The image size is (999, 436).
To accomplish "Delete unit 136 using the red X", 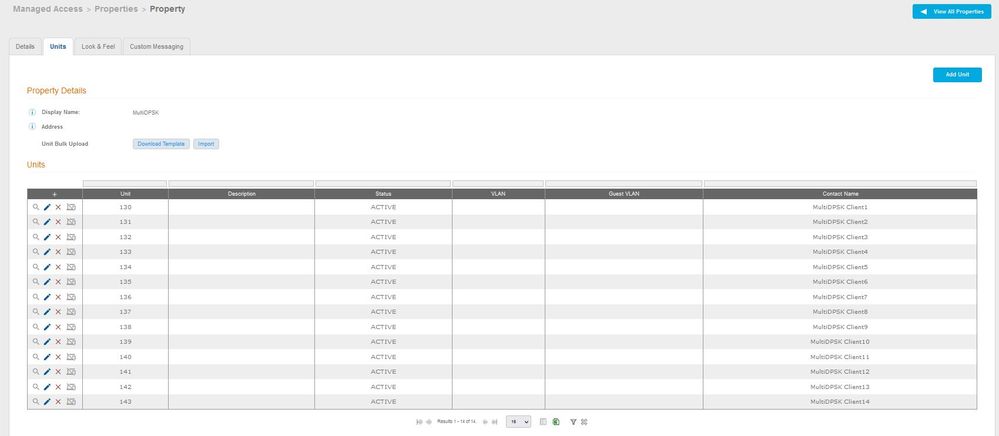I will (58, 297).
